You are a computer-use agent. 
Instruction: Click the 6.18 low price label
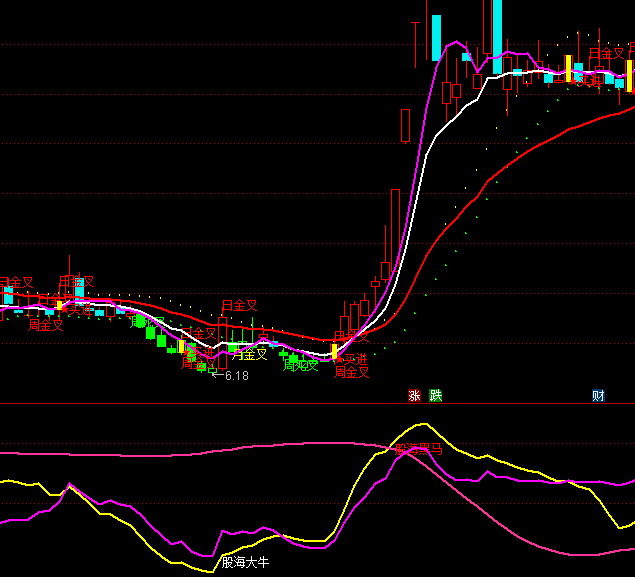click(236, 376)
